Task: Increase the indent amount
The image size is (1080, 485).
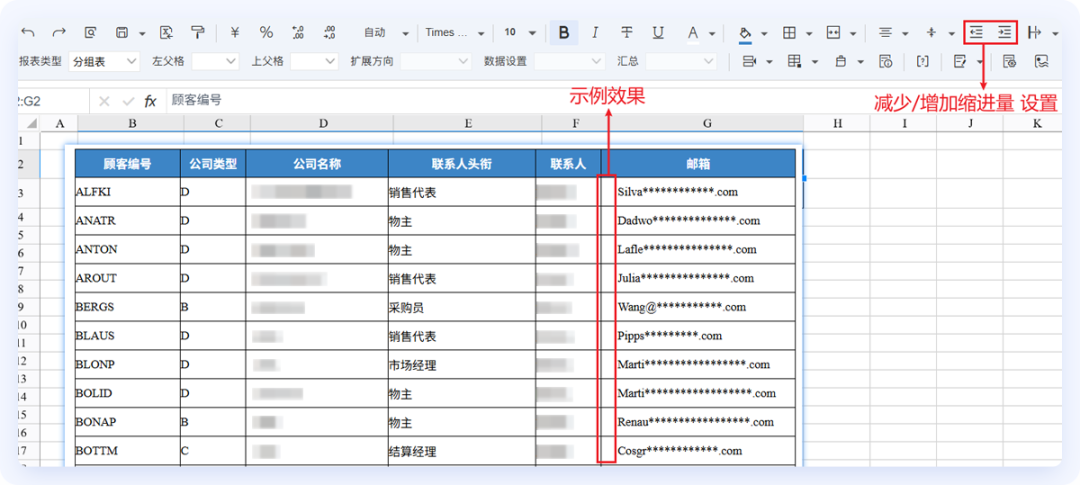Action: click(1006, 32)
